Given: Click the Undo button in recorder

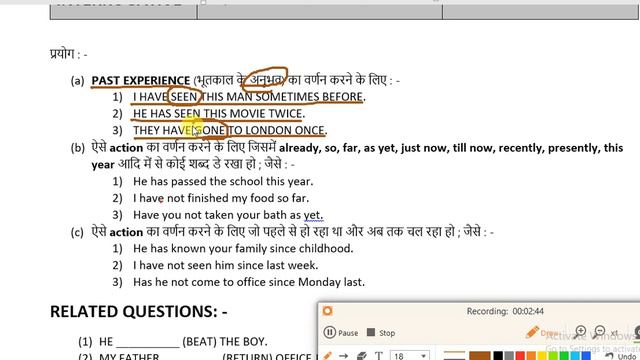Looking at the screenshot, I should pyautogui.click(x=620, y=356).
